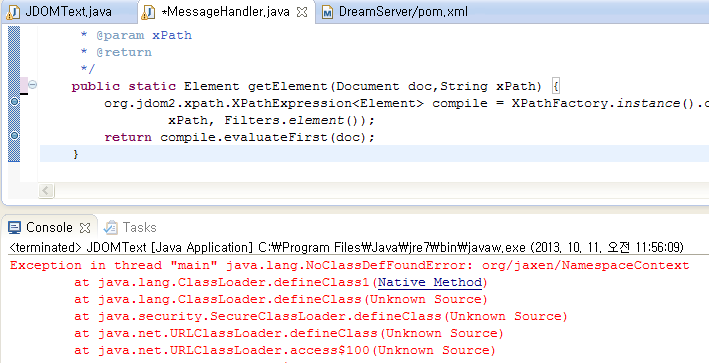The image size is (709, 363).
Task: Switch to the Console view tab
Action: coord(49,227)
